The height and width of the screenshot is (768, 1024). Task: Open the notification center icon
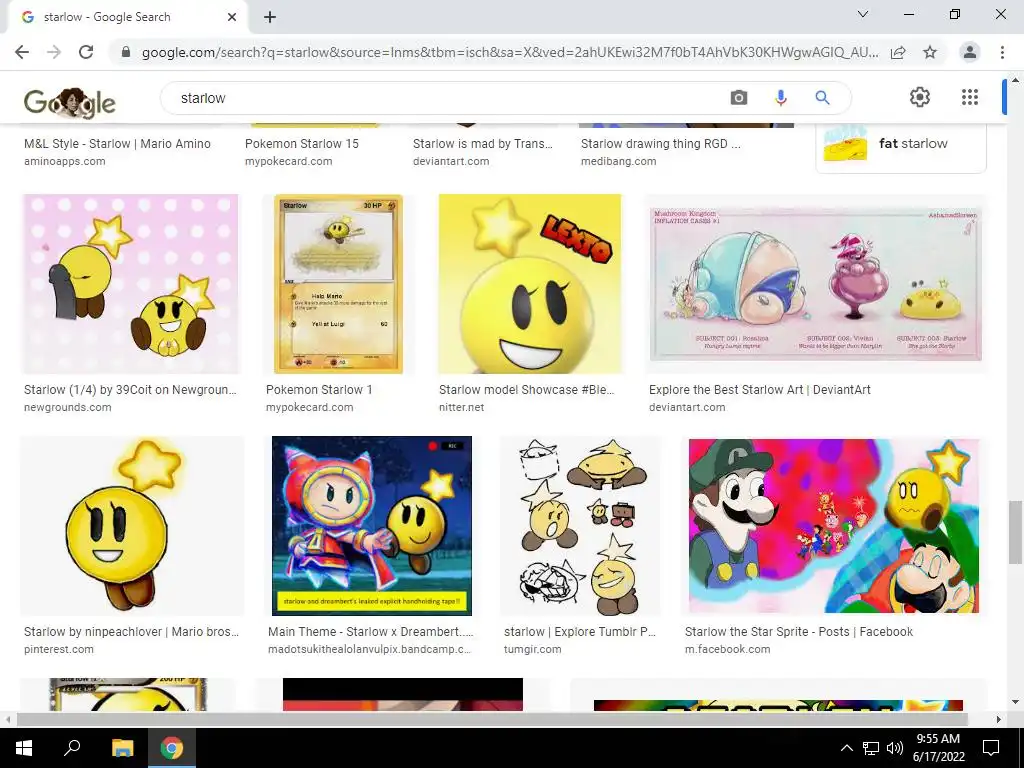[991, 748]
